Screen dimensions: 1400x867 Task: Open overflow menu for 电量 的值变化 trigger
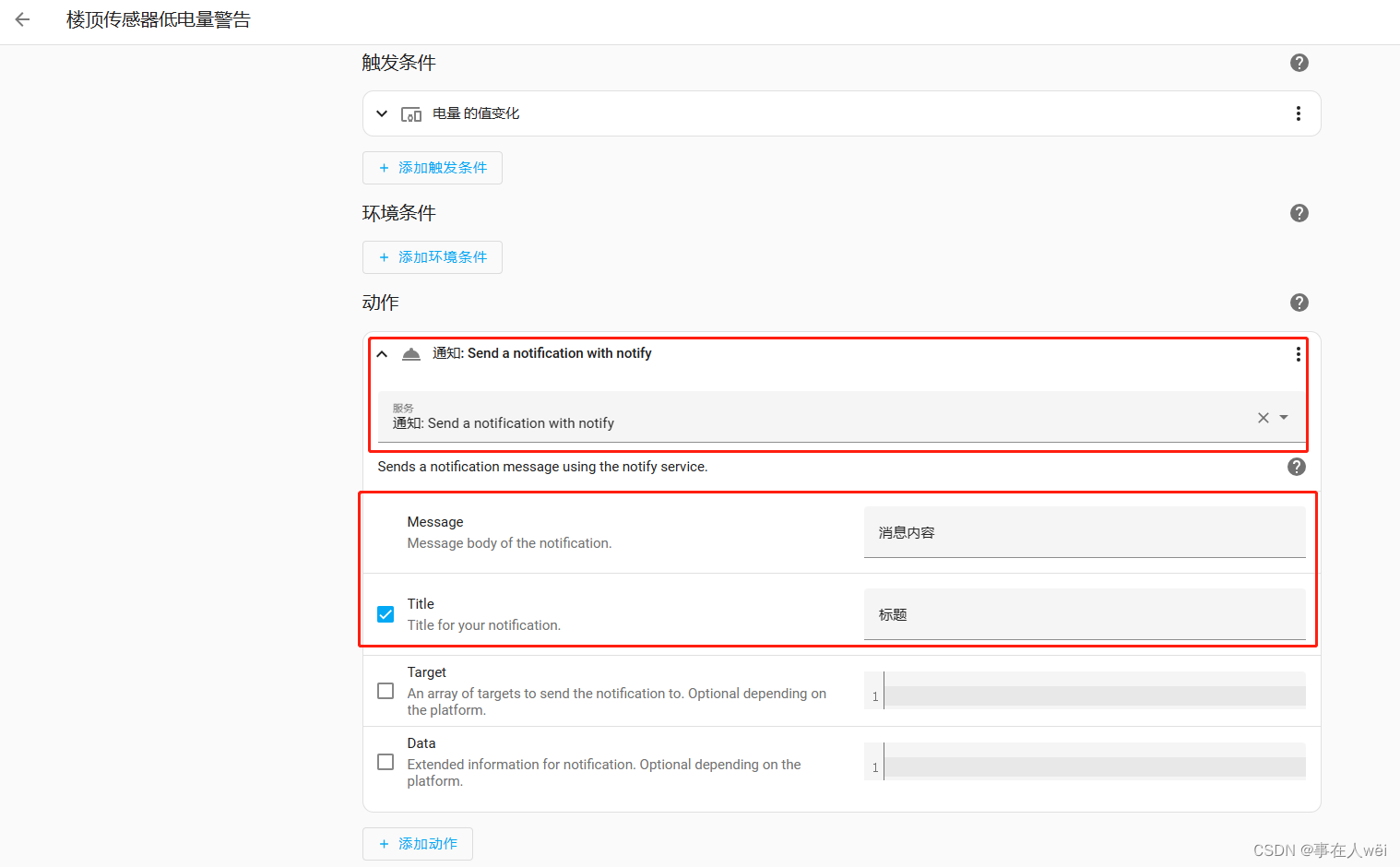coord(1299,113)
